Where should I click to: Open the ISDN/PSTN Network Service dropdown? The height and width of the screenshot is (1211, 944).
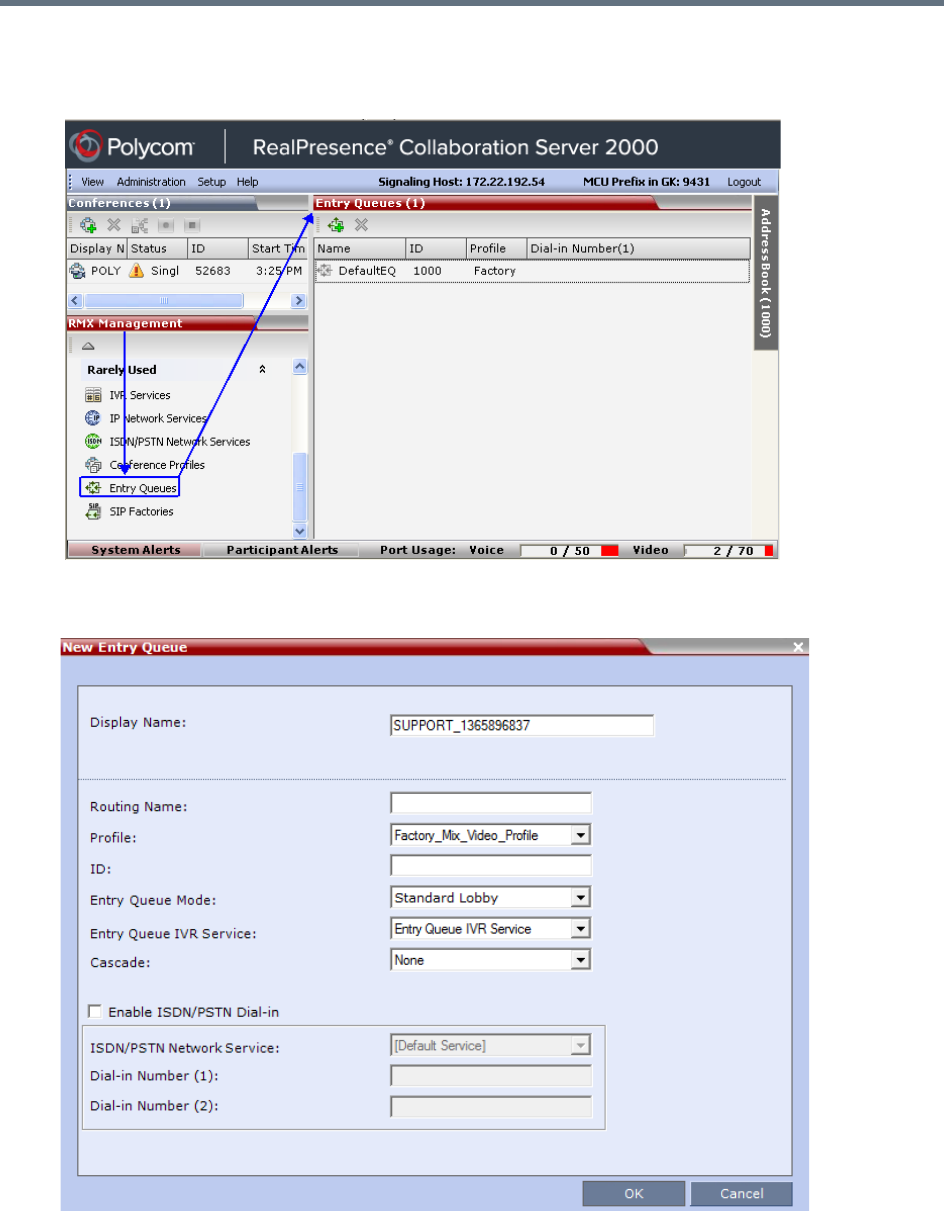[x=581, y=1046]
